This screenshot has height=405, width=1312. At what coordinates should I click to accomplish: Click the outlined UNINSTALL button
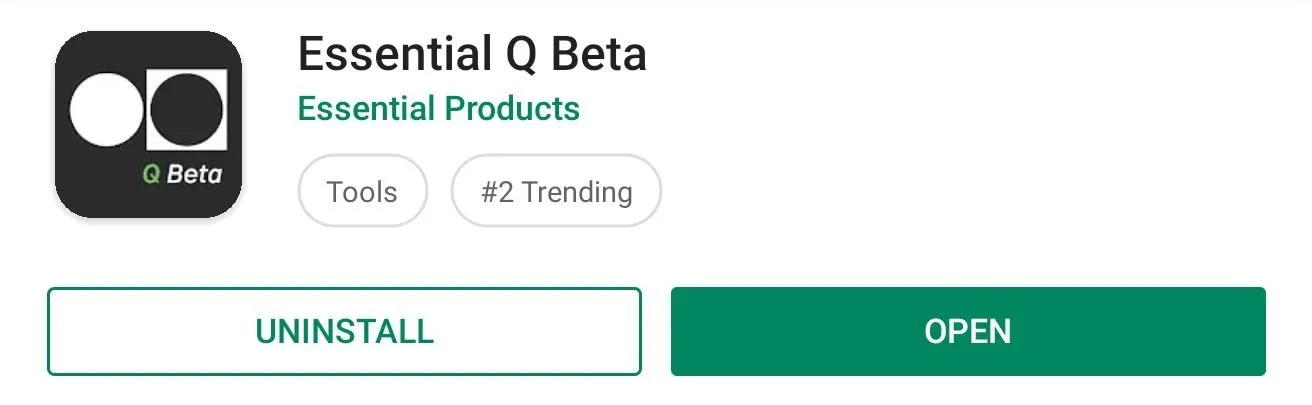coord(344,331)
